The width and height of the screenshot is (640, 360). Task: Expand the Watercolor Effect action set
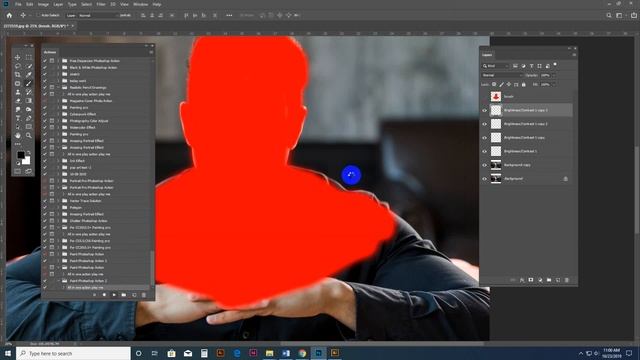click(x=59, y=127)
